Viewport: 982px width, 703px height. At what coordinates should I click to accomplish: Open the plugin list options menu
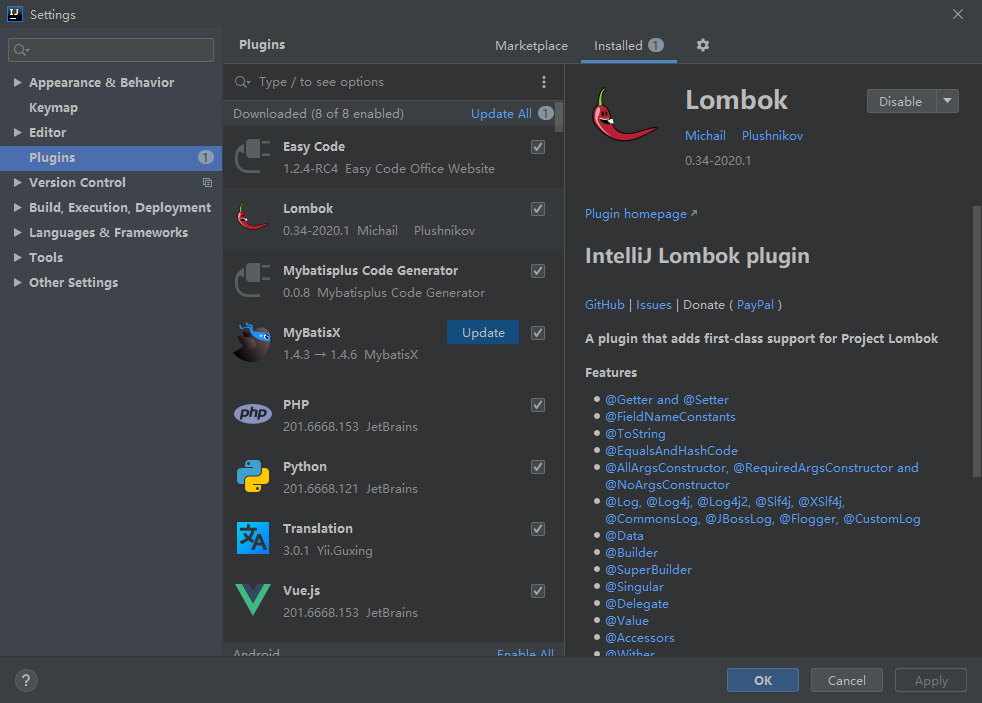pyautogui.click(x=544, y=82)
